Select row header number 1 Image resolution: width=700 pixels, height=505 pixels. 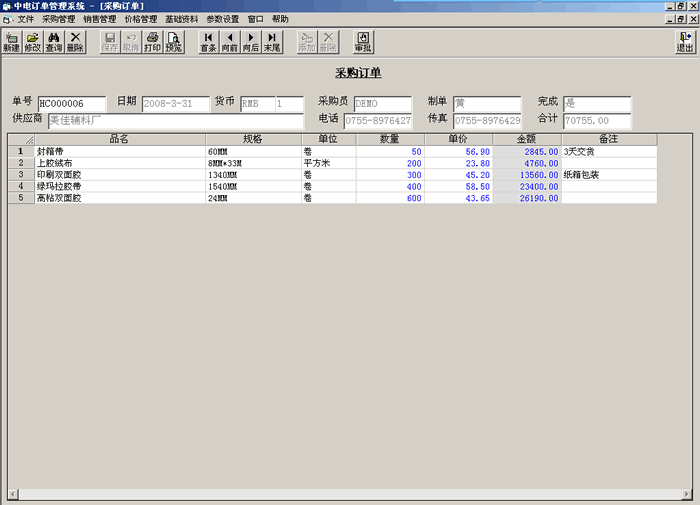tap(21, 151)
